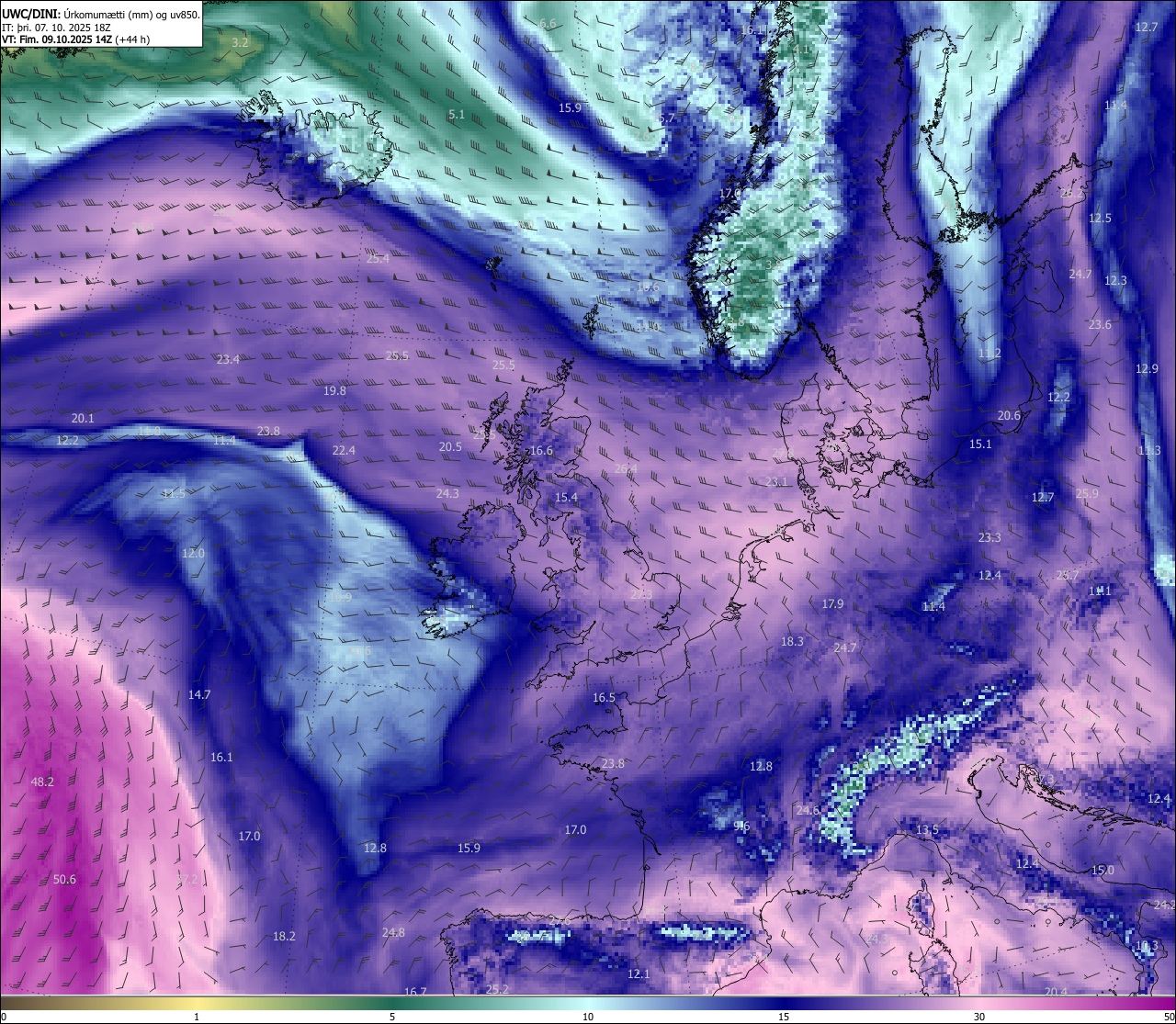This screenshot has height=1024, width=1176.
Task: Click the 24.8 value on the map
Action: point(393,933)
